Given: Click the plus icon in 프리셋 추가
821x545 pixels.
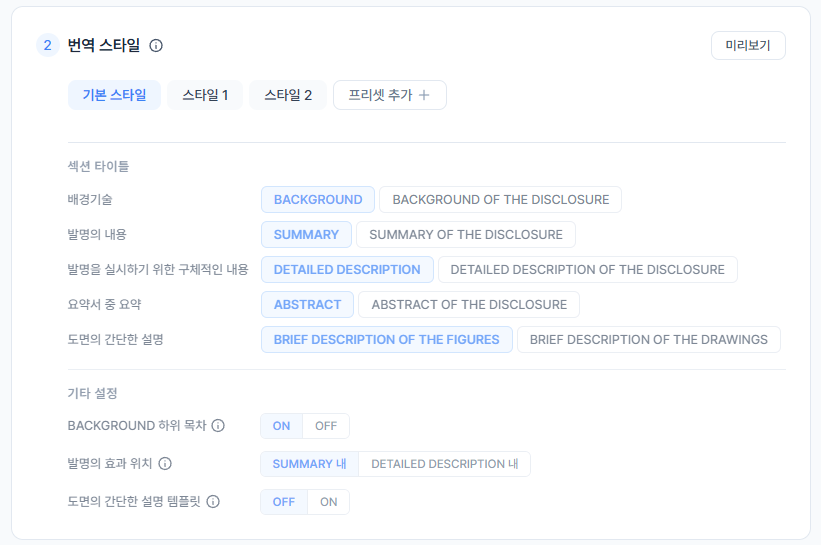Looking at the screenshot, I should coord(424,95).
